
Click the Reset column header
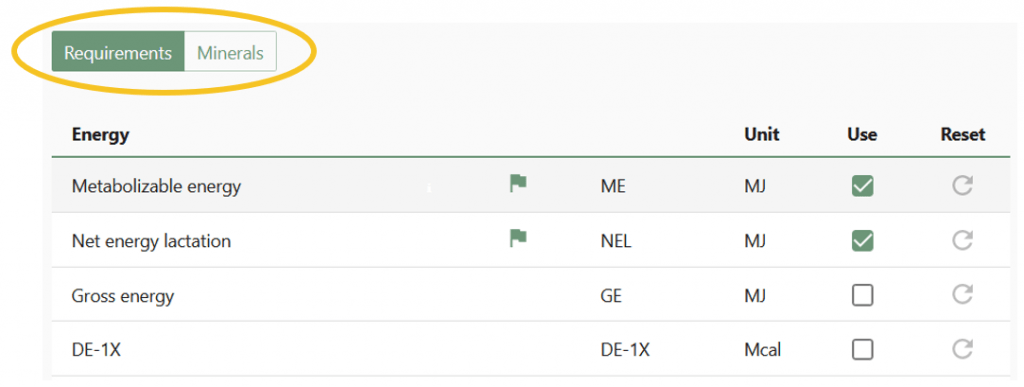tap(963, 134)
